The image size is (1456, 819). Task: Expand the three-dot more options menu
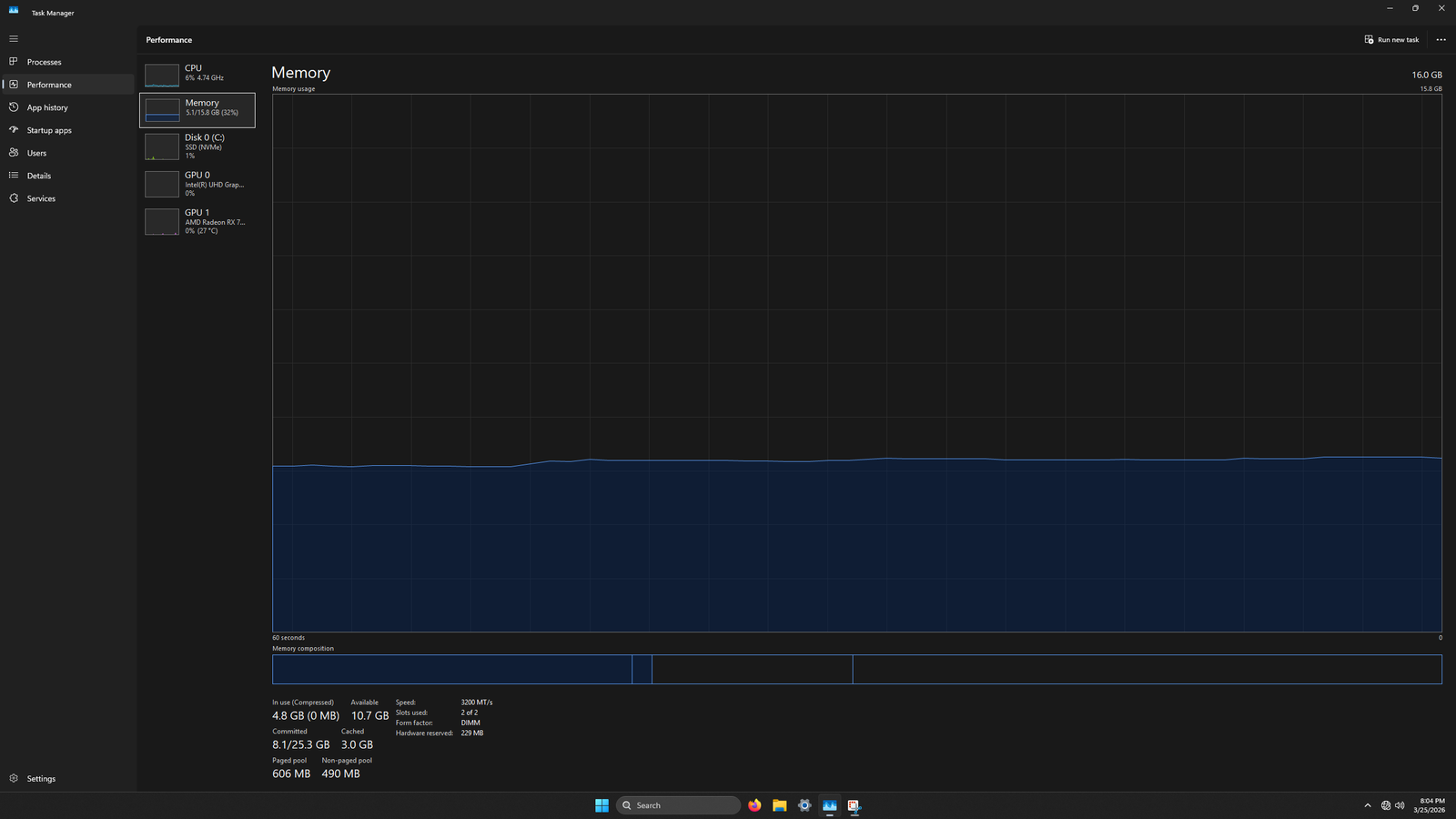[1441, 40]
